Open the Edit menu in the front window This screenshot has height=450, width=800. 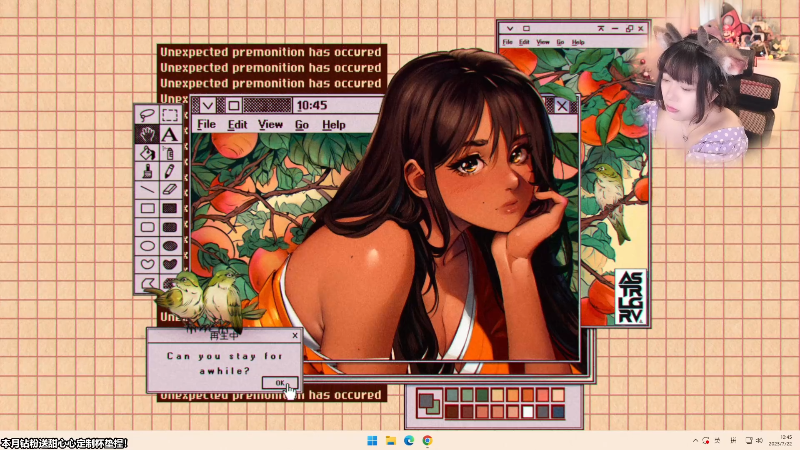pos(237,124)
